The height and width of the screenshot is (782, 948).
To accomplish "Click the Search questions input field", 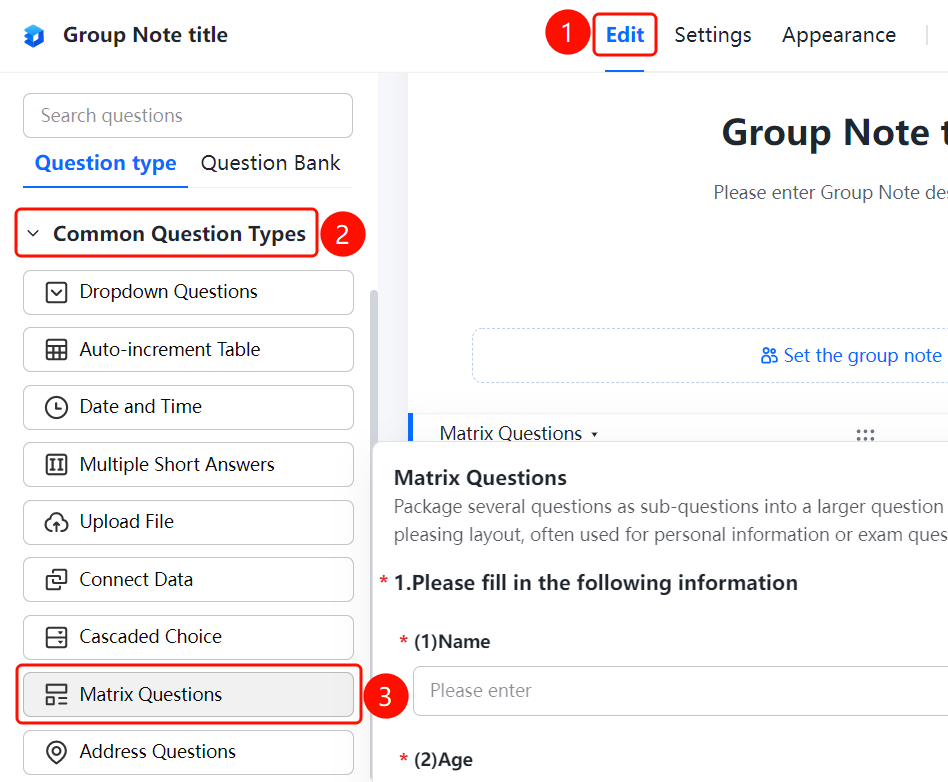I will (188, 116).
